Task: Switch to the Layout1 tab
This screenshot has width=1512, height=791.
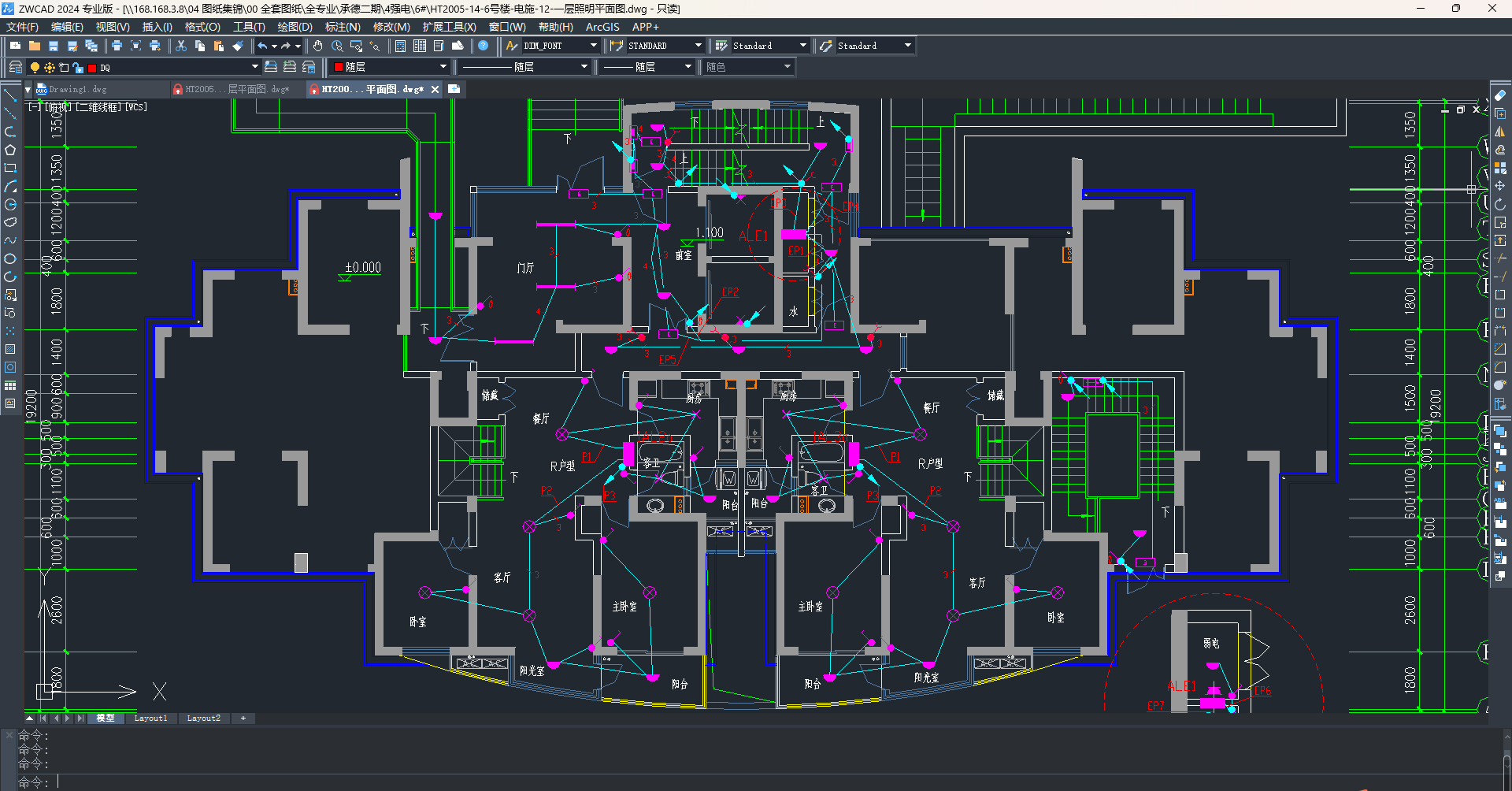Action: click(x=150, y=718)
